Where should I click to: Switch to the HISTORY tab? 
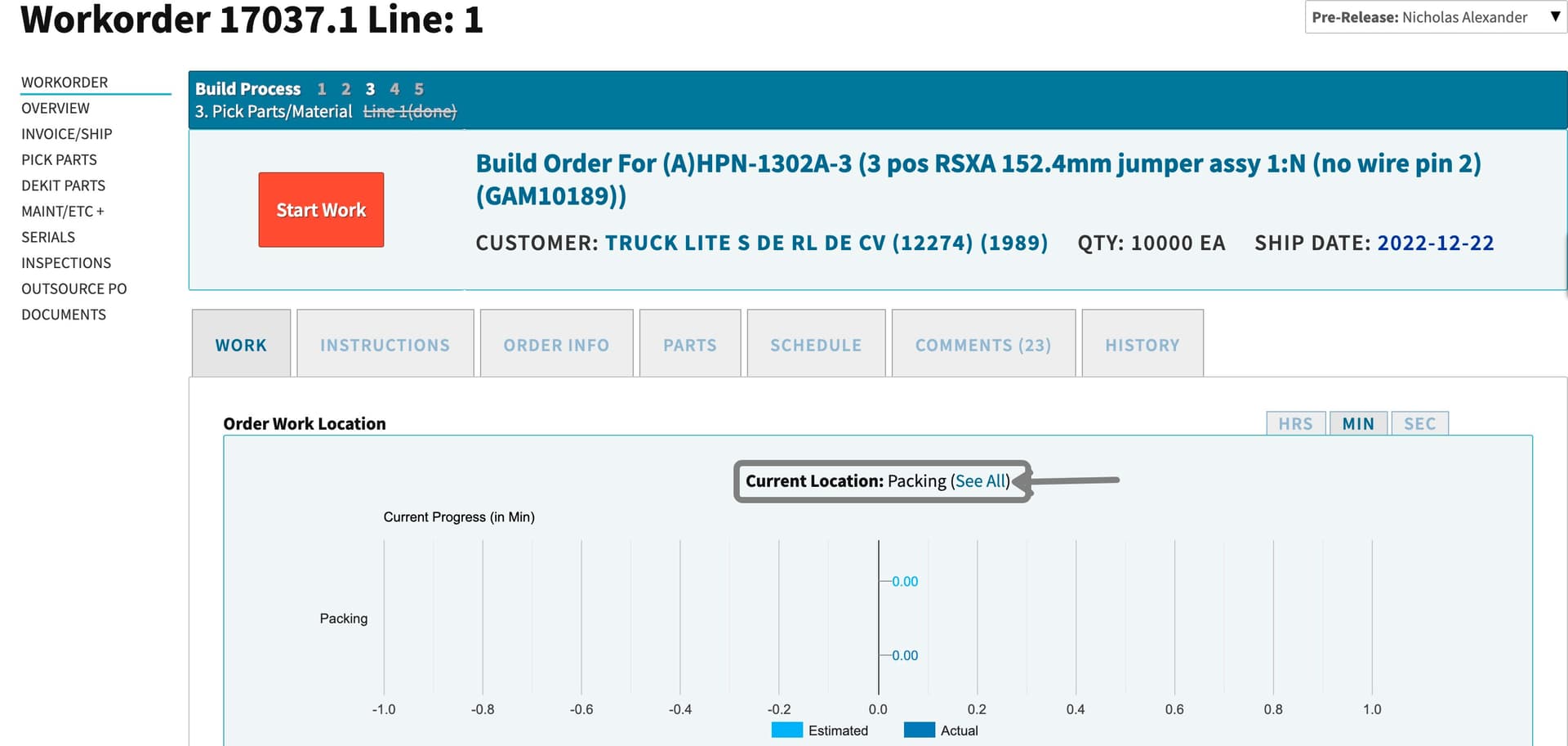[1143, 344]
